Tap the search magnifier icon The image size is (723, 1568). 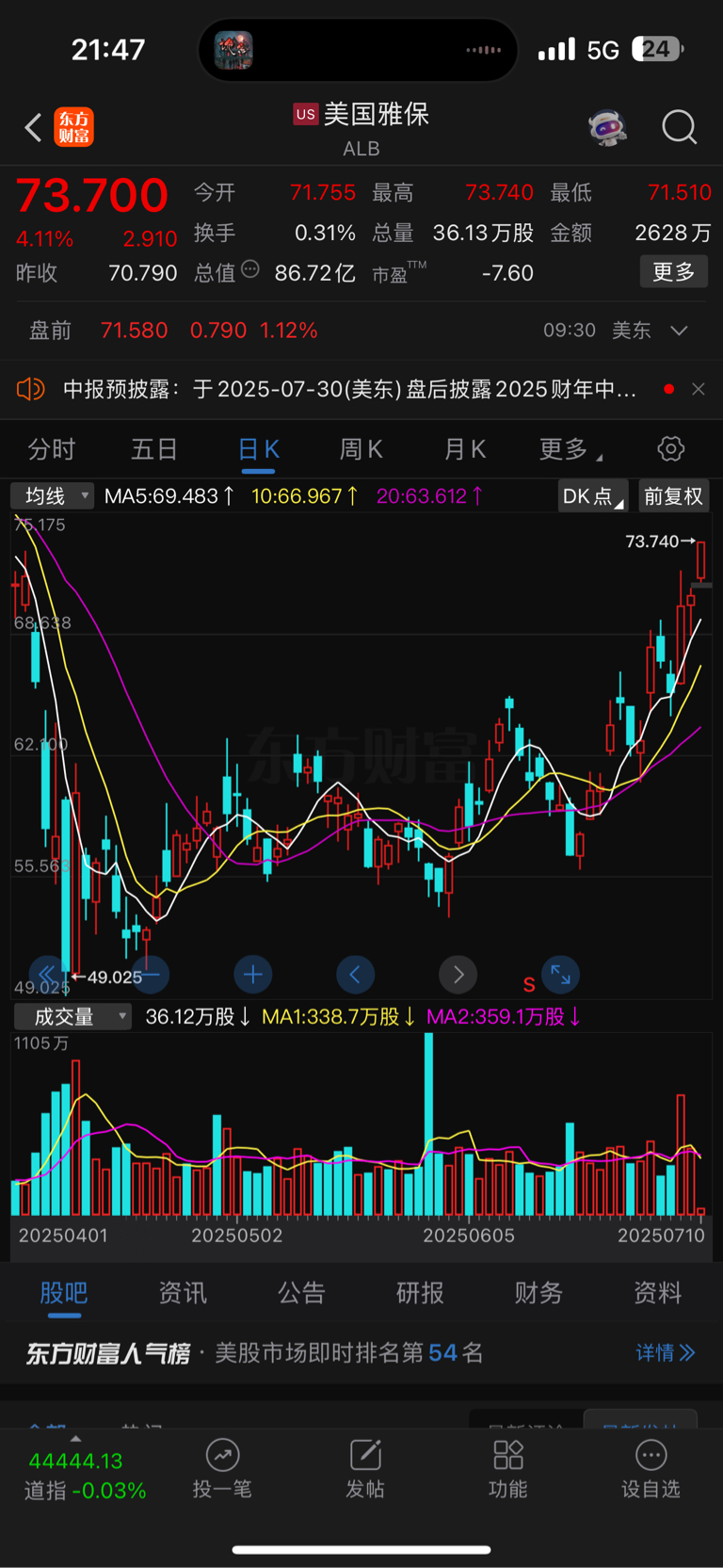679,127
